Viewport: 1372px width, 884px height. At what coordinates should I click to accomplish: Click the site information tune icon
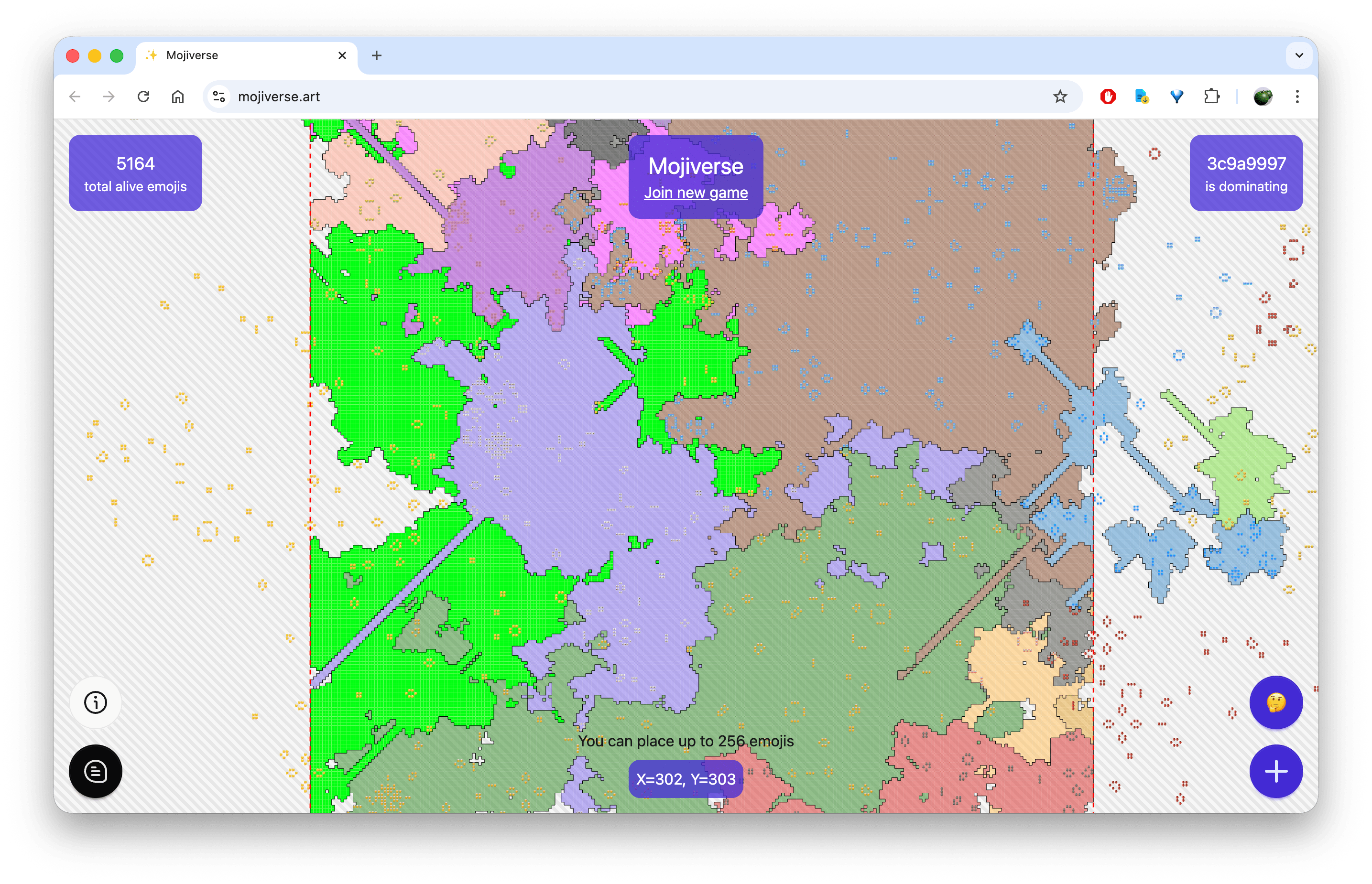click(x=219, y=97)
